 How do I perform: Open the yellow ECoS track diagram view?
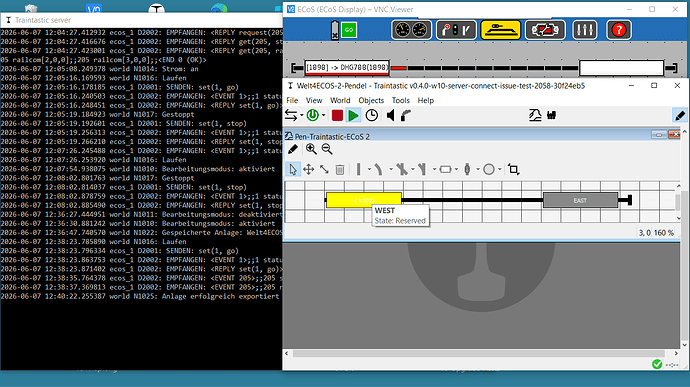click(500, 30)
